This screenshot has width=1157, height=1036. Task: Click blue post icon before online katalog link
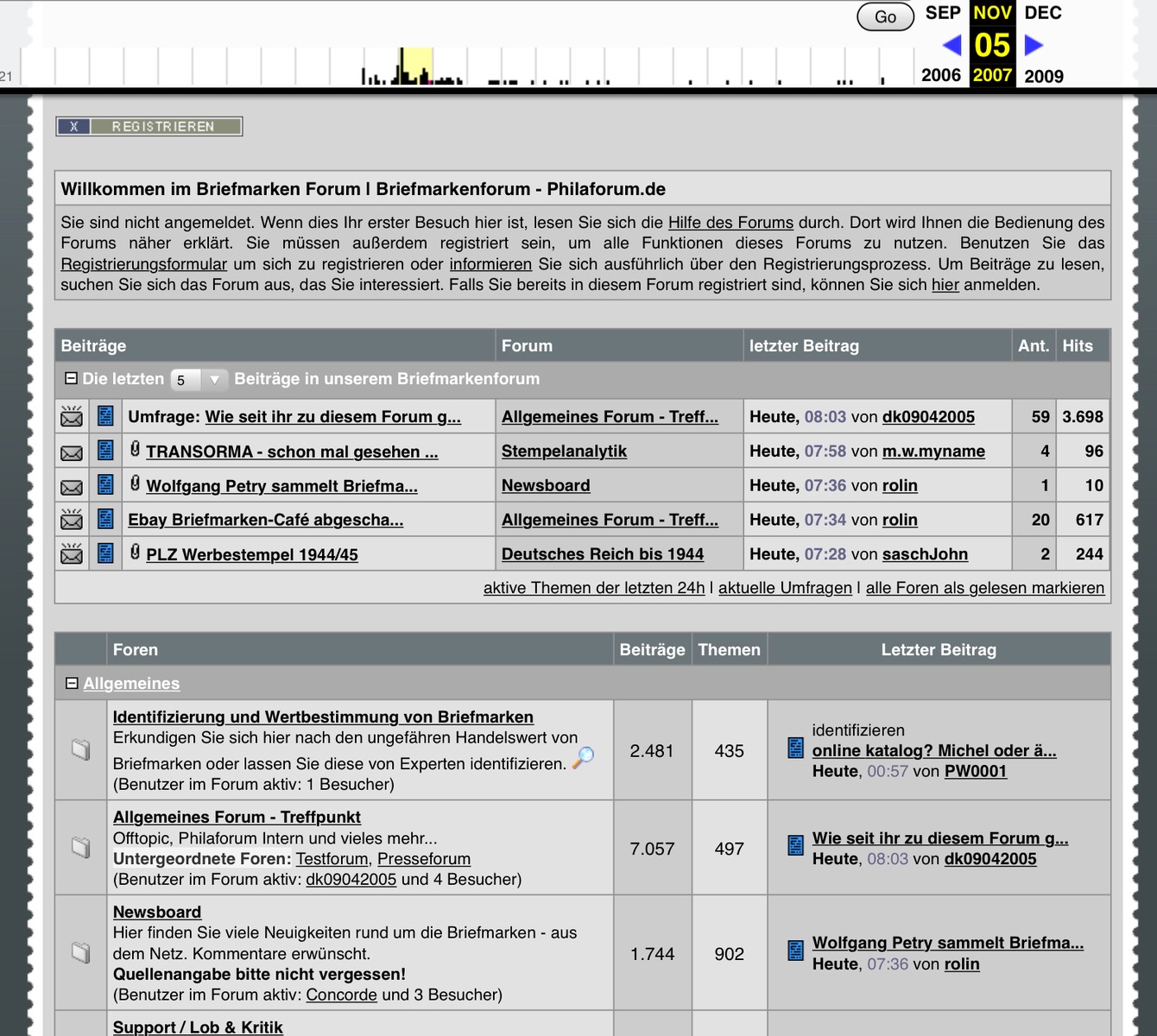tap(796, 749)
